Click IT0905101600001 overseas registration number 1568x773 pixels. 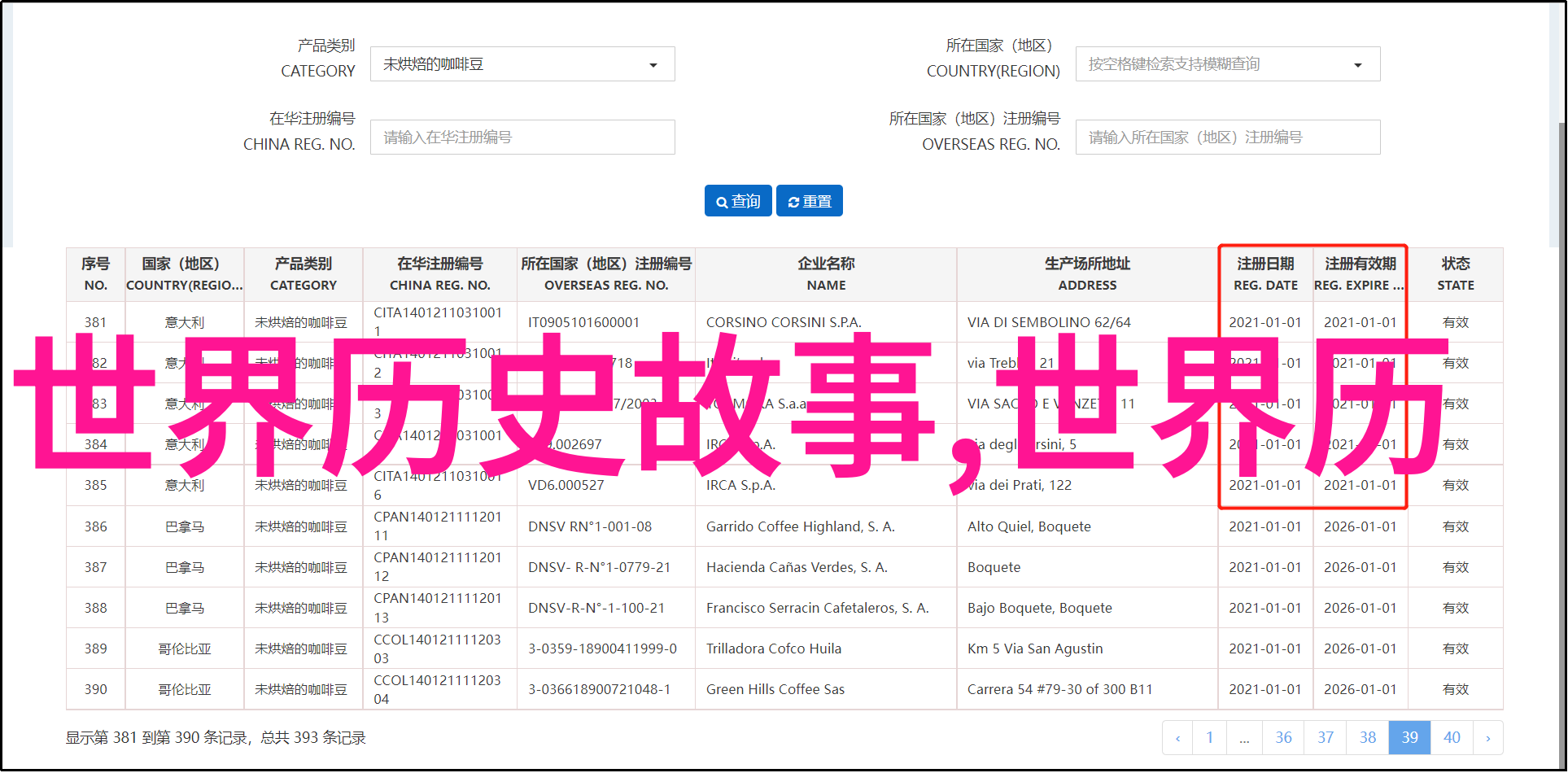pos(584,323)
